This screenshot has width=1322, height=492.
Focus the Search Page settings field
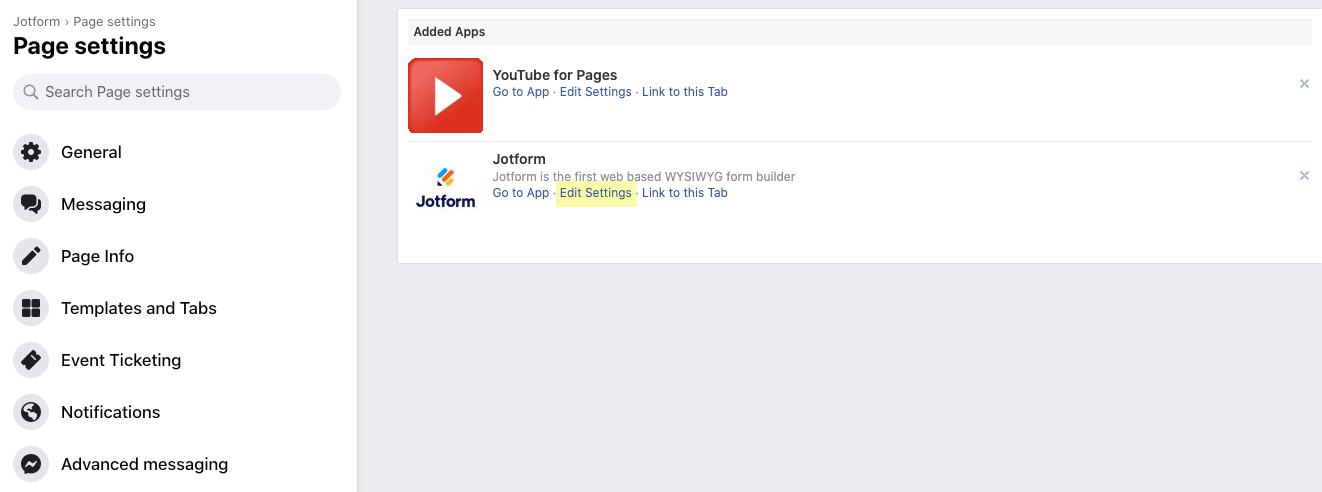(177, 92)
